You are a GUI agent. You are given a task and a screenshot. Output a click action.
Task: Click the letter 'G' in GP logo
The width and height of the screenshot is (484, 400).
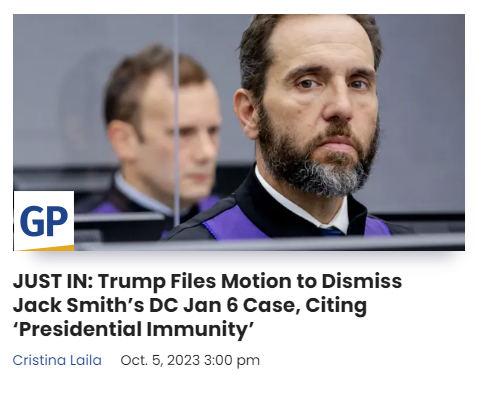(33, 221)
